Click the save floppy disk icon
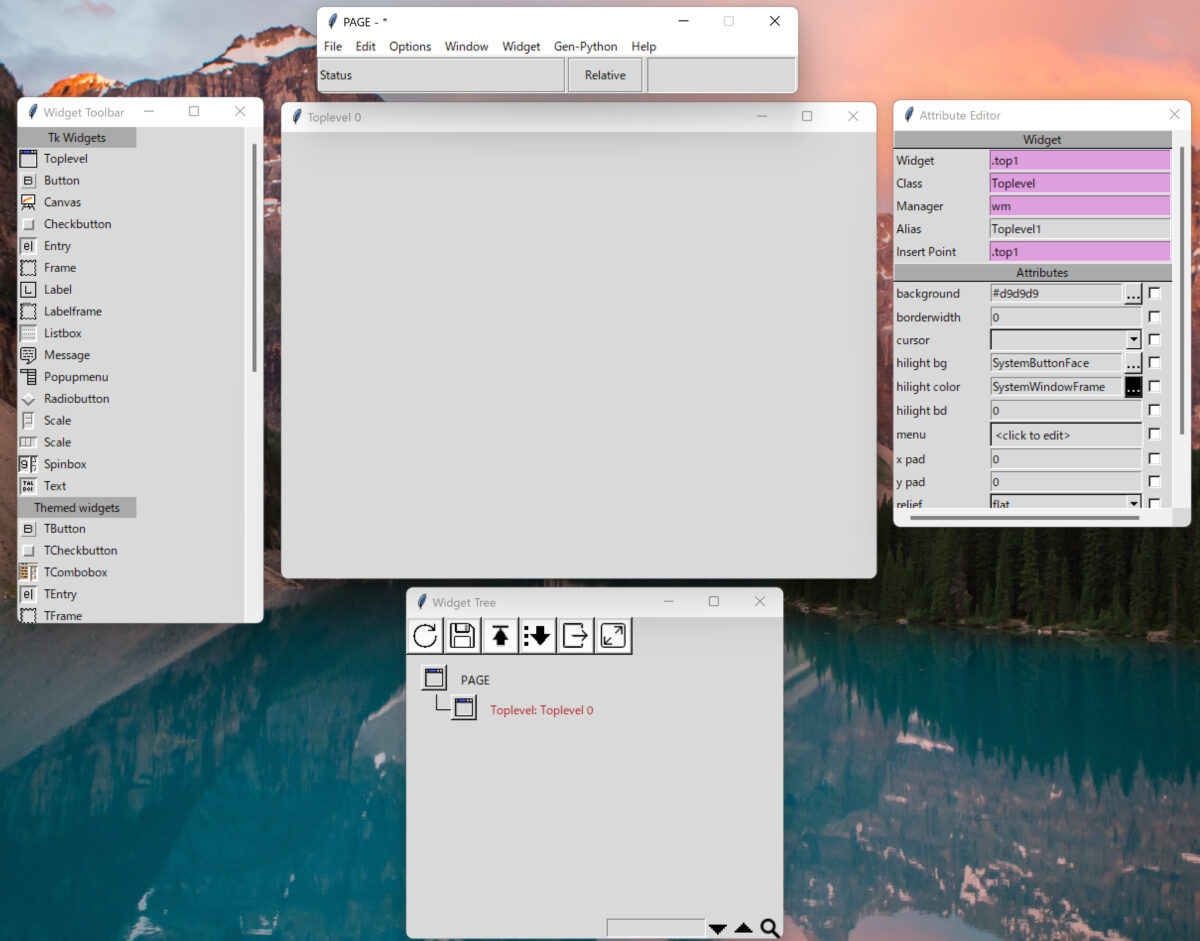This screenshot has height=941, width=1200. (x=462, y=636)
